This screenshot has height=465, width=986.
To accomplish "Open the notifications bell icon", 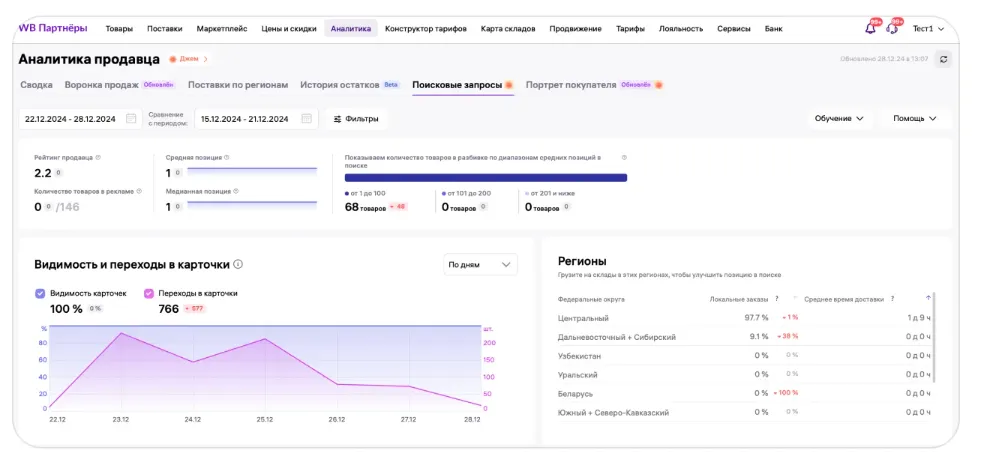I will [870, 28].
